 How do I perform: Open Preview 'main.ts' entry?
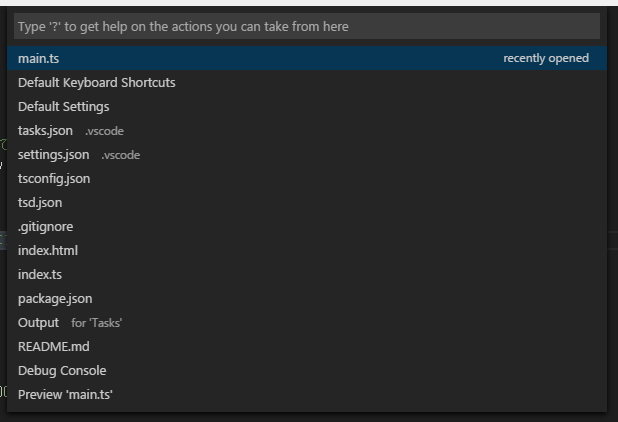coord(307,395)
